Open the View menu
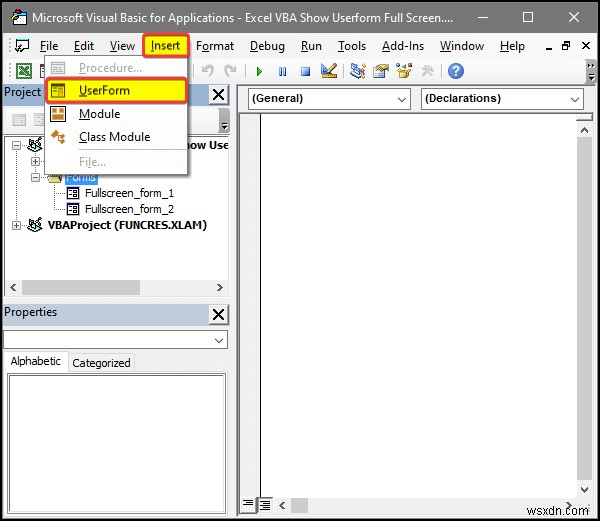Viewport: 600px width, 521px height. pos(122,46)
